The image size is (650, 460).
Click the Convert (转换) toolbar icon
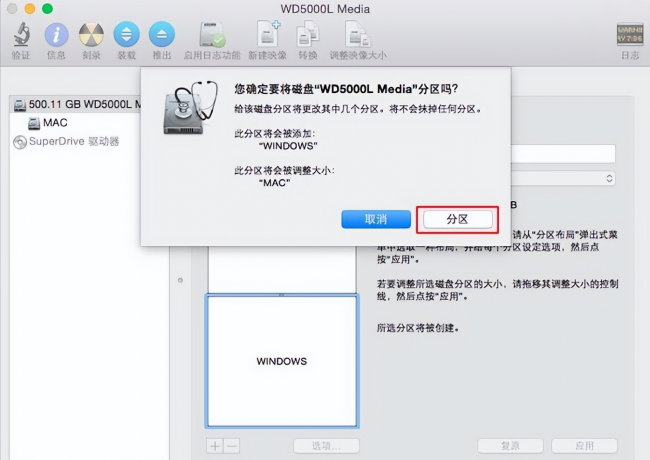308,34
